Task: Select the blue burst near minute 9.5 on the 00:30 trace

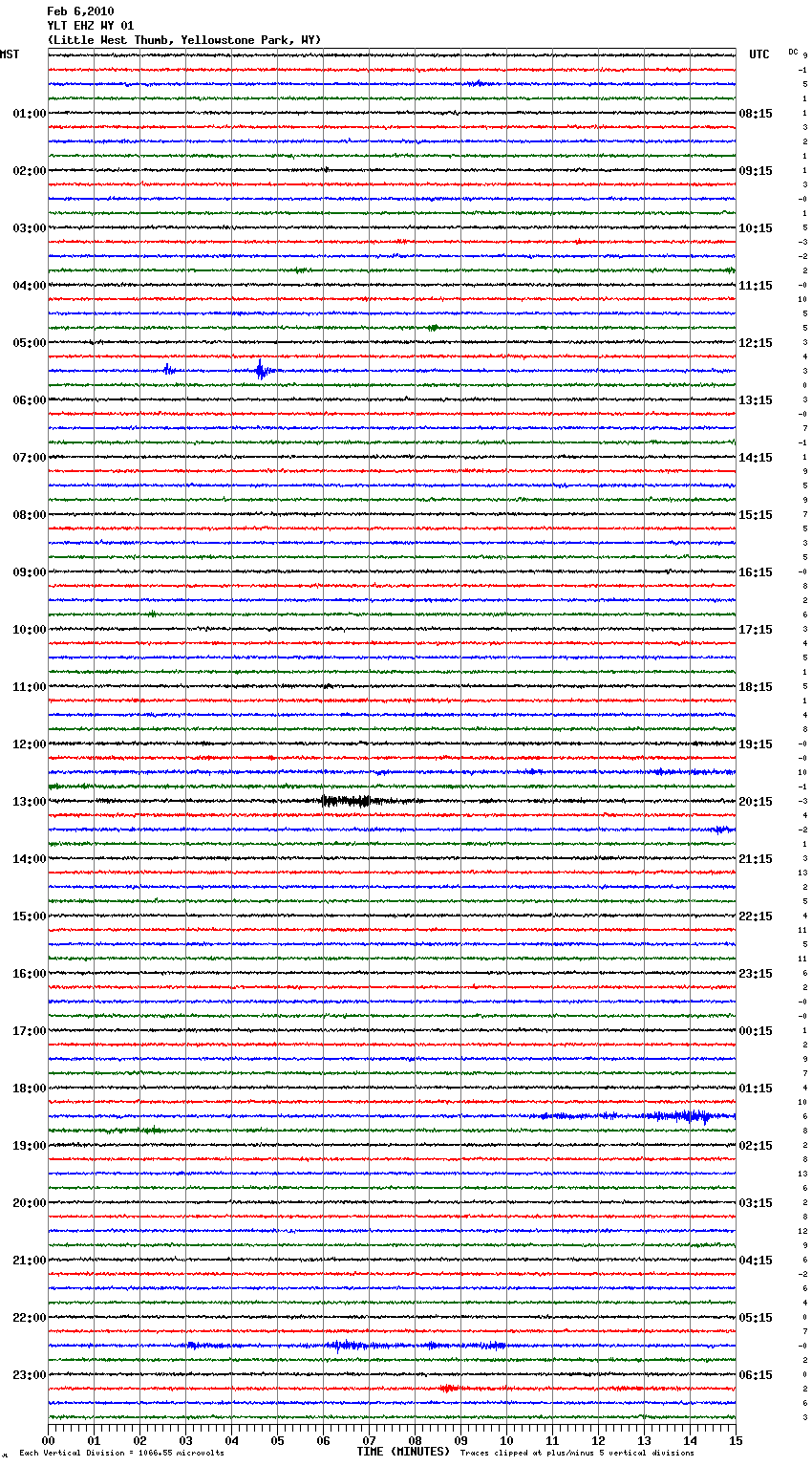Action: [481, 83]
